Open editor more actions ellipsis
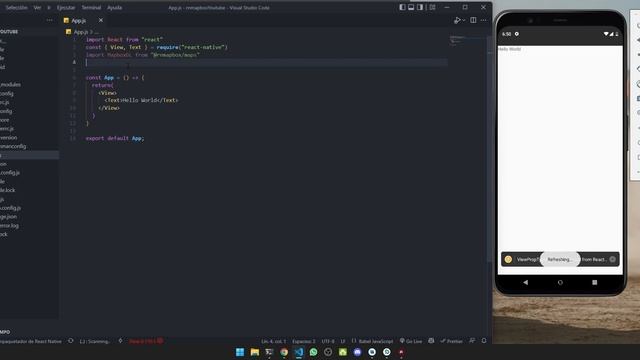 click(x=484, y=20)
